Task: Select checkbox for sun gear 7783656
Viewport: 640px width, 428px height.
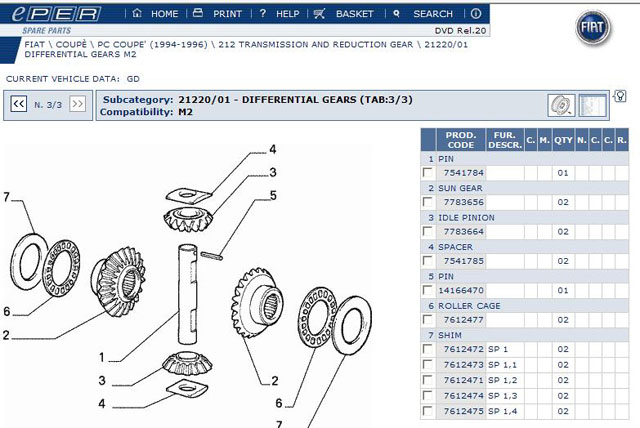Action: [429, 203]
